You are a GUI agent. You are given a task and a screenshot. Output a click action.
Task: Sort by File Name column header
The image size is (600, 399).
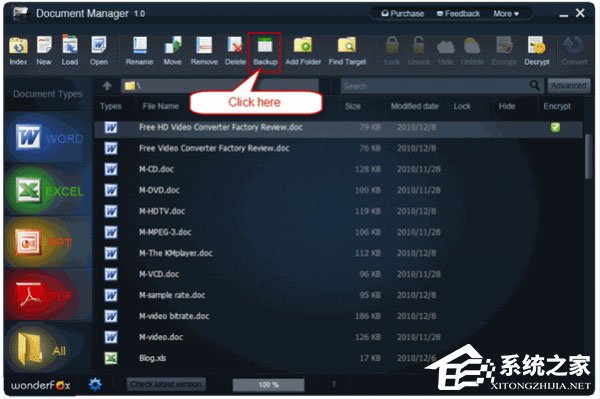pos(160,106)
